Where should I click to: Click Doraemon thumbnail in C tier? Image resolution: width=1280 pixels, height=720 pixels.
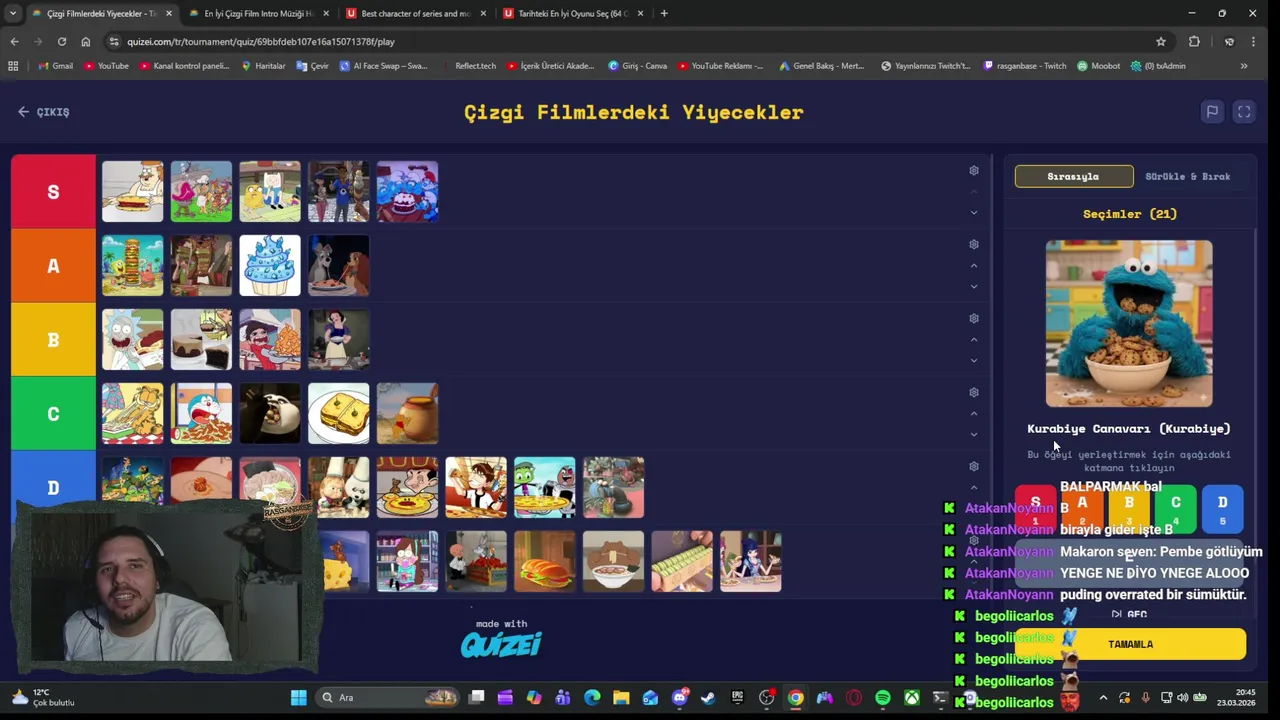(x=201, y=414)
